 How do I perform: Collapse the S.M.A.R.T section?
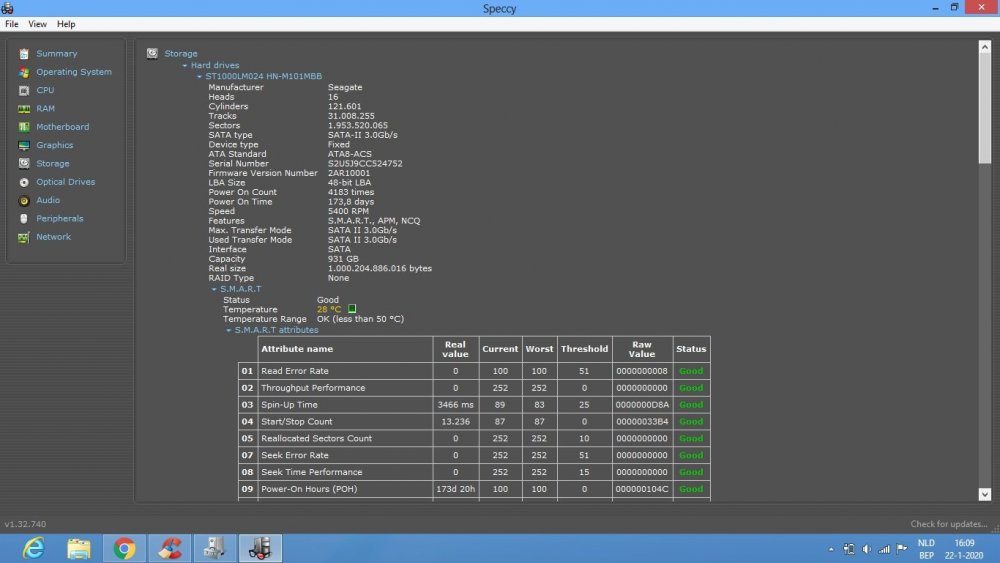point(214,289)
